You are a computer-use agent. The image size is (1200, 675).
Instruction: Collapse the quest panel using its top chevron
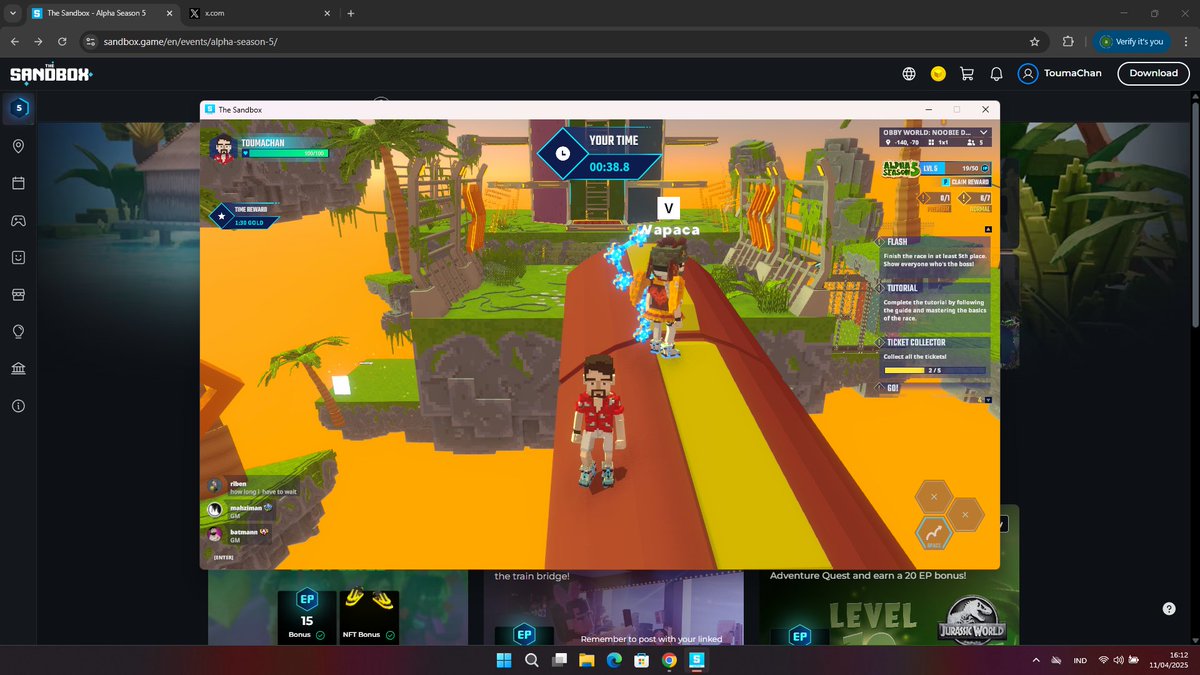pos(988,228)
